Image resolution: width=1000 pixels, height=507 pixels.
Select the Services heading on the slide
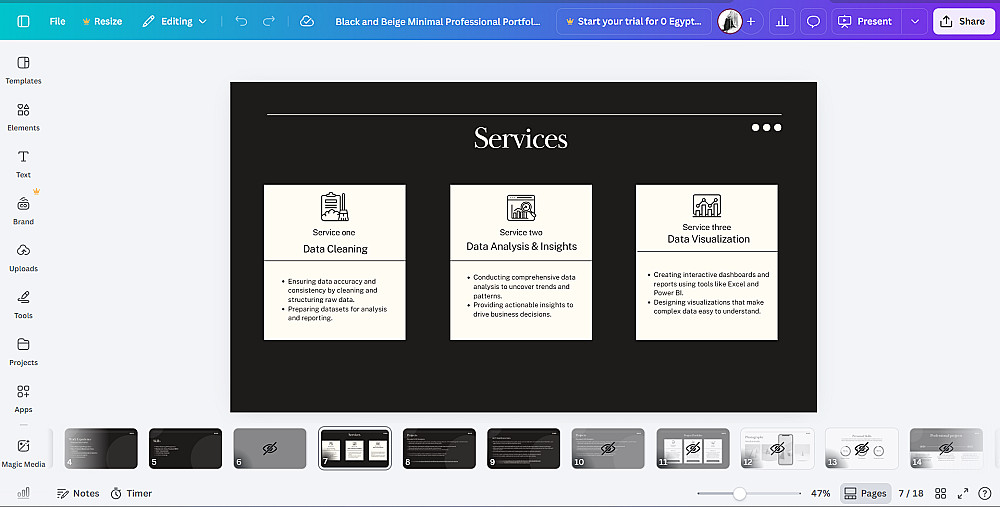(x=520, y=138)
